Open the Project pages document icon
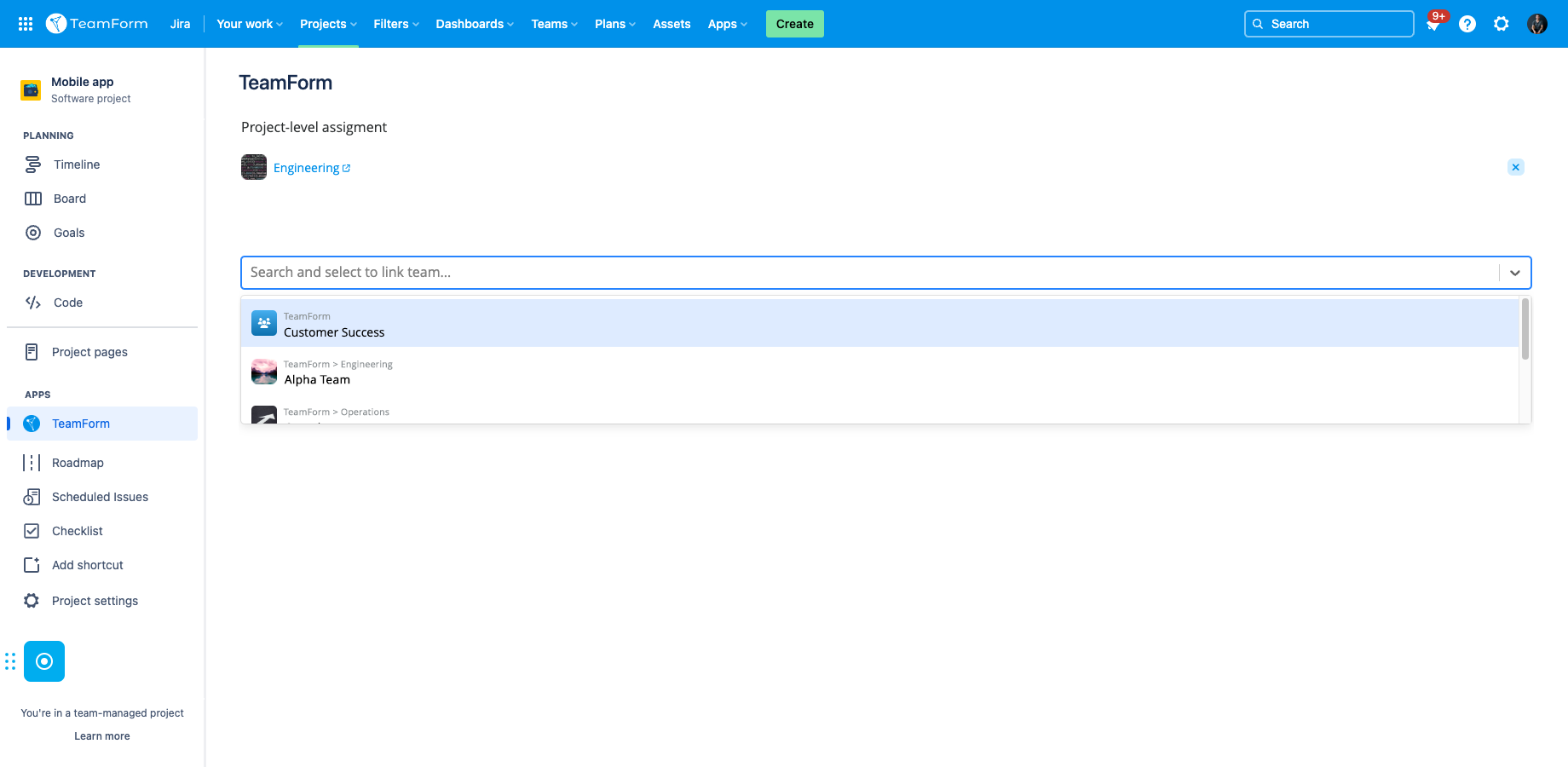This screenshot has height=767, width=1568. click(x=32, y=352)
